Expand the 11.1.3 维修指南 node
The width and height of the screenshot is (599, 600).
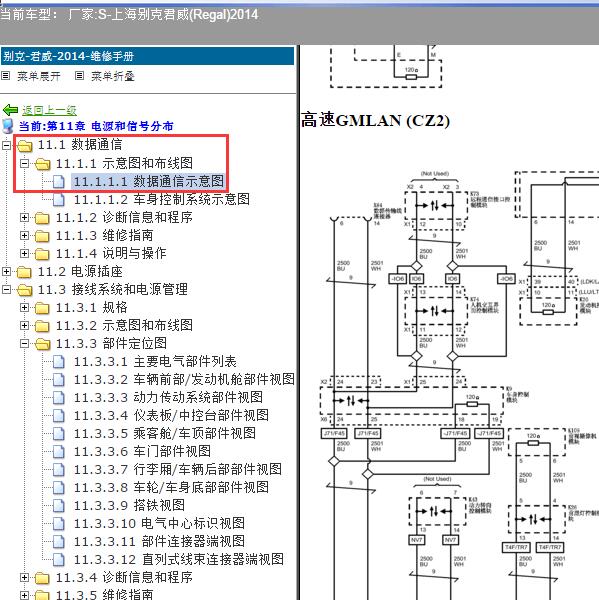coord(24,235)
